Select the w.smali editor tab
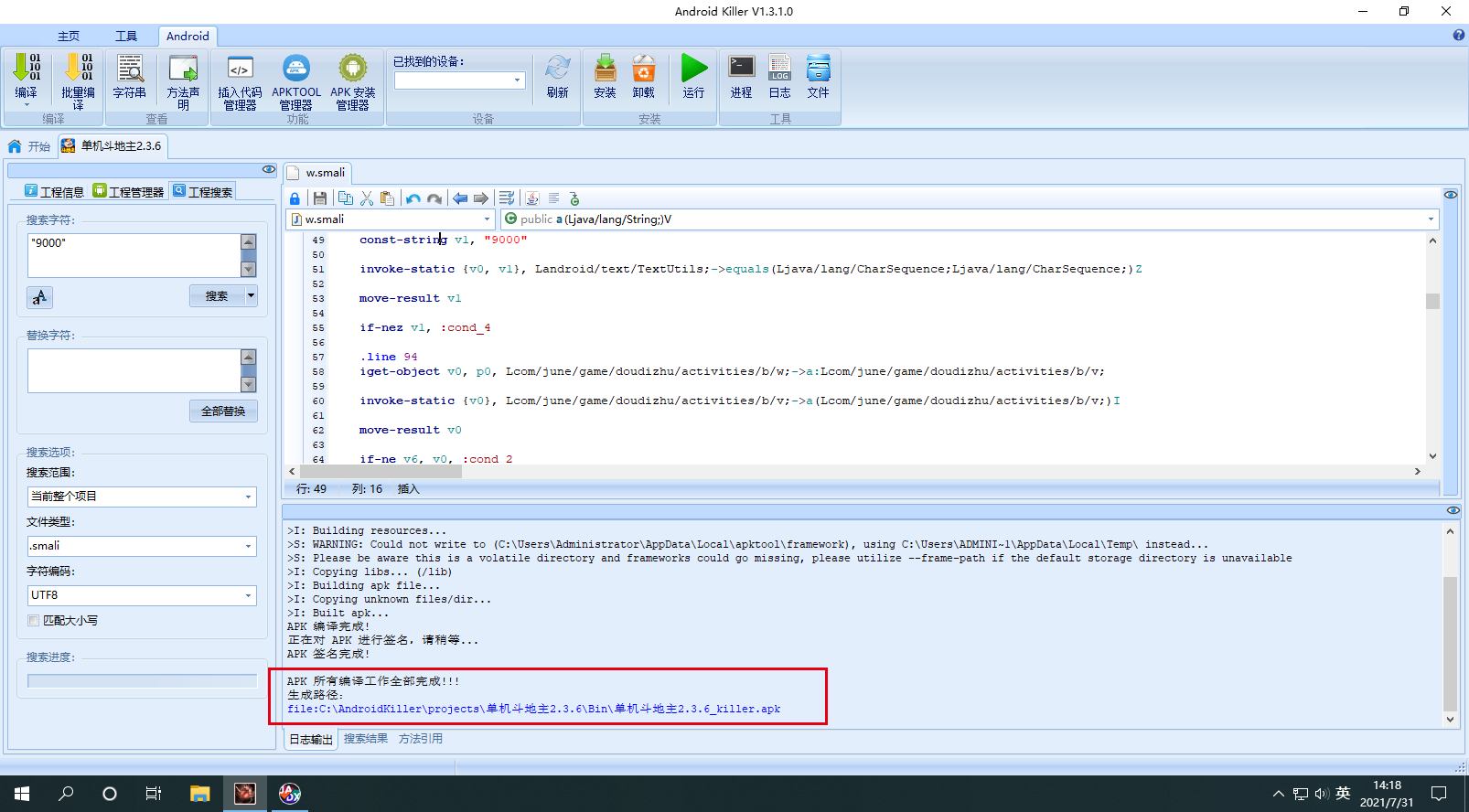Viewport: 1469px width, 812px height. coord(317,173)
